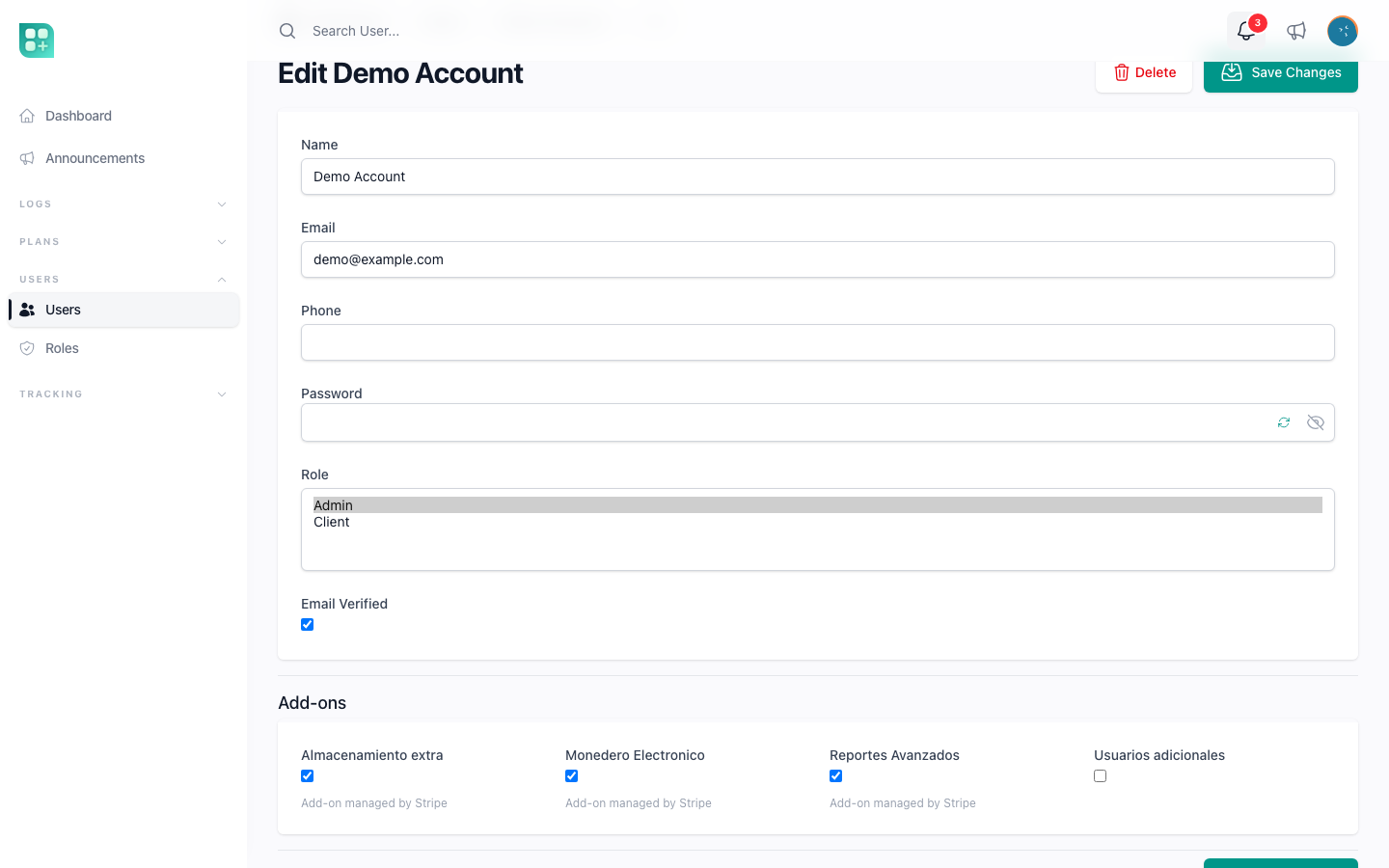
Task: Open the Roles menu item
Action: click(123, 348)
